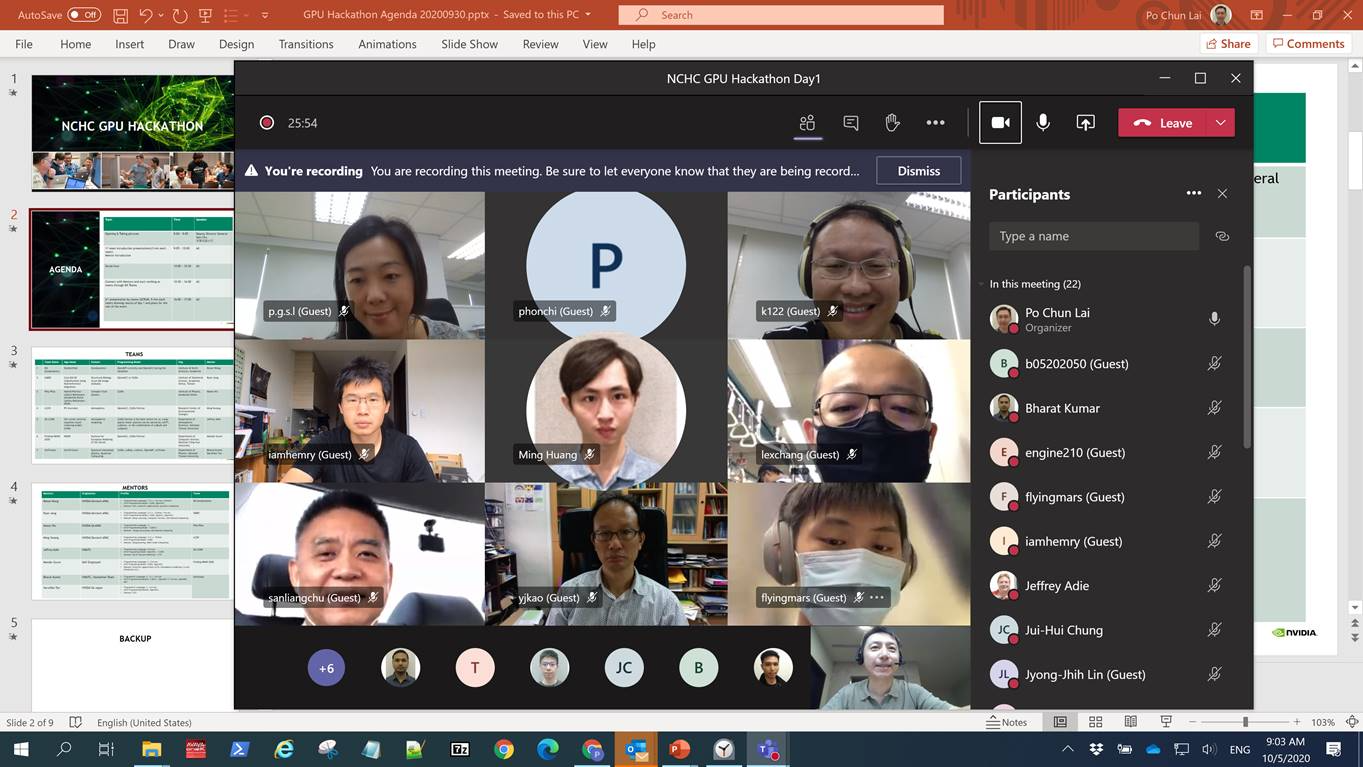Click zoom in plus on zoom slider
Screen dimensions: 1363x767
(x=1298, y=722)
